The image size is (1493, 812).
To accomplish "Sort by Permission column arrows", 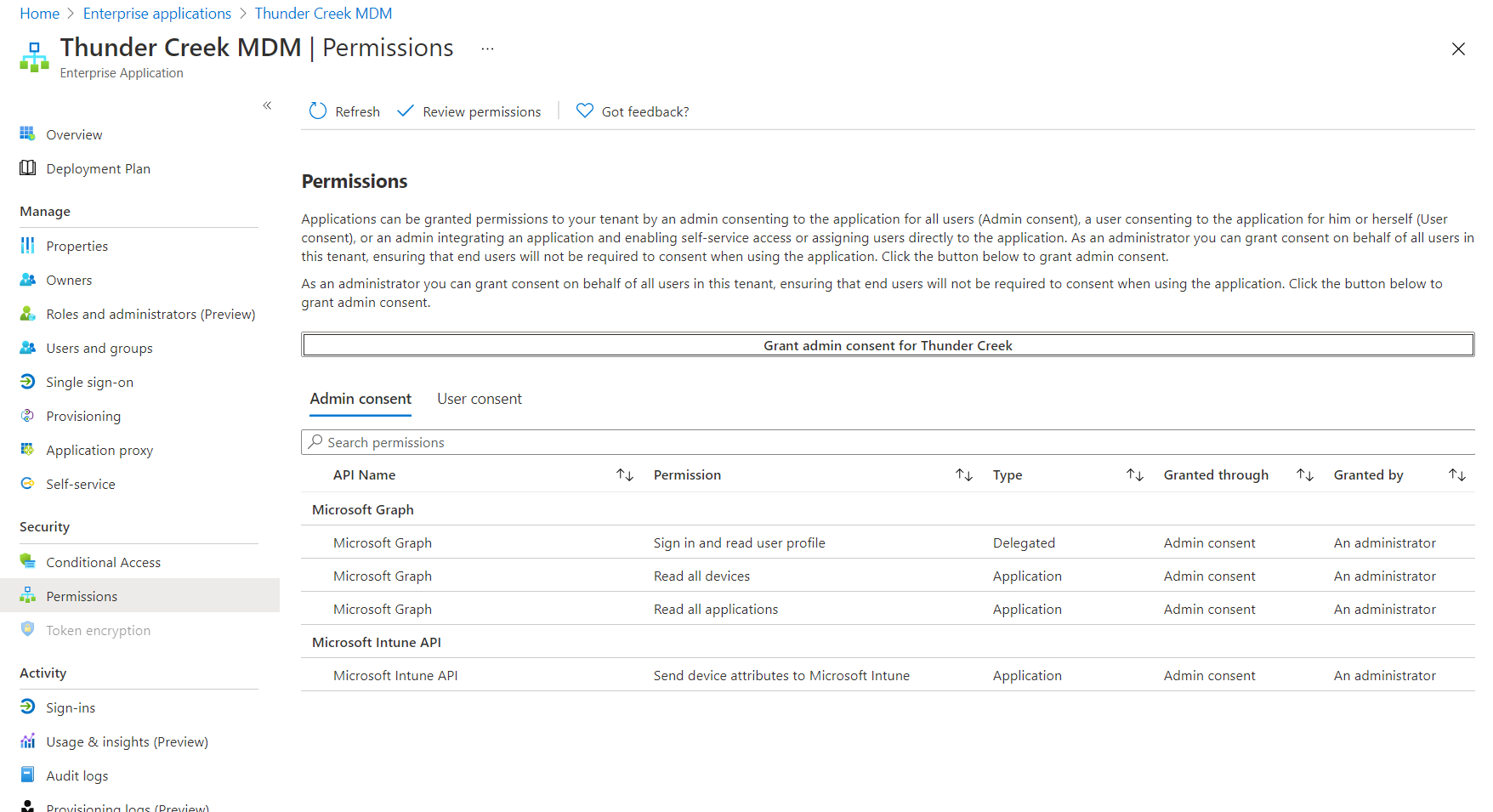I will 964,474.
